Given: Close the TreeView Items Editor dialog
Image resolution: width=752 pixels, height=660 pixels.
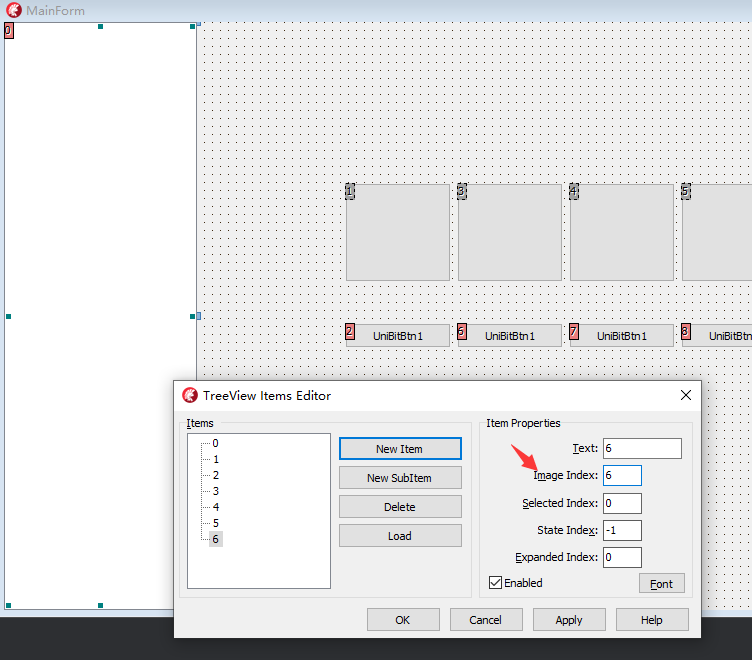Looking at the screenshot, I should (686, 395).
